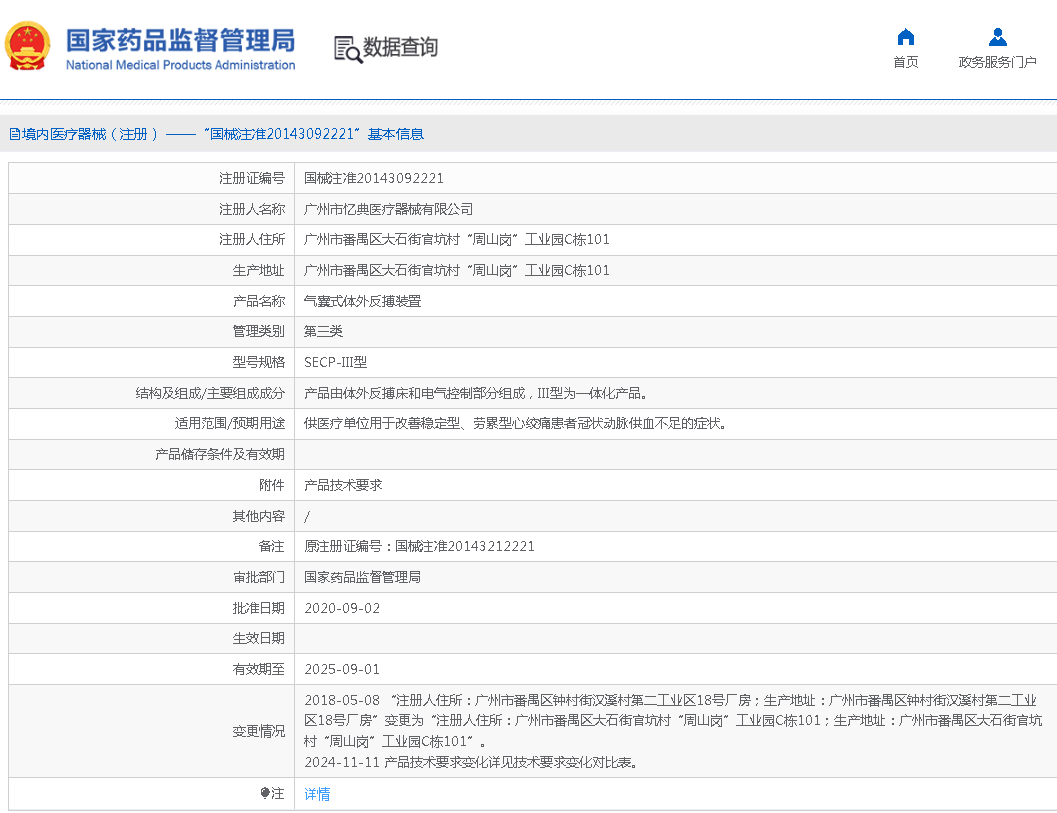Screen dimensions: 1057x813
Task: Go to the 政务服务门户 text link
Action: pyautogui.click(x=997, y=62)
